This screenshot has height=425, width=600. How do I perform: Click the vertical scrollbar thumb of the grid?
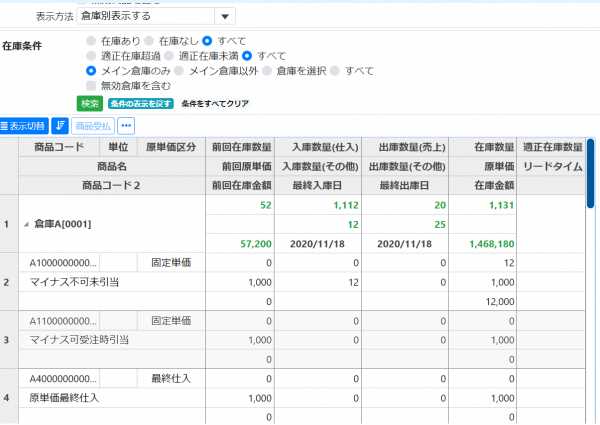[x=590, y=173]
